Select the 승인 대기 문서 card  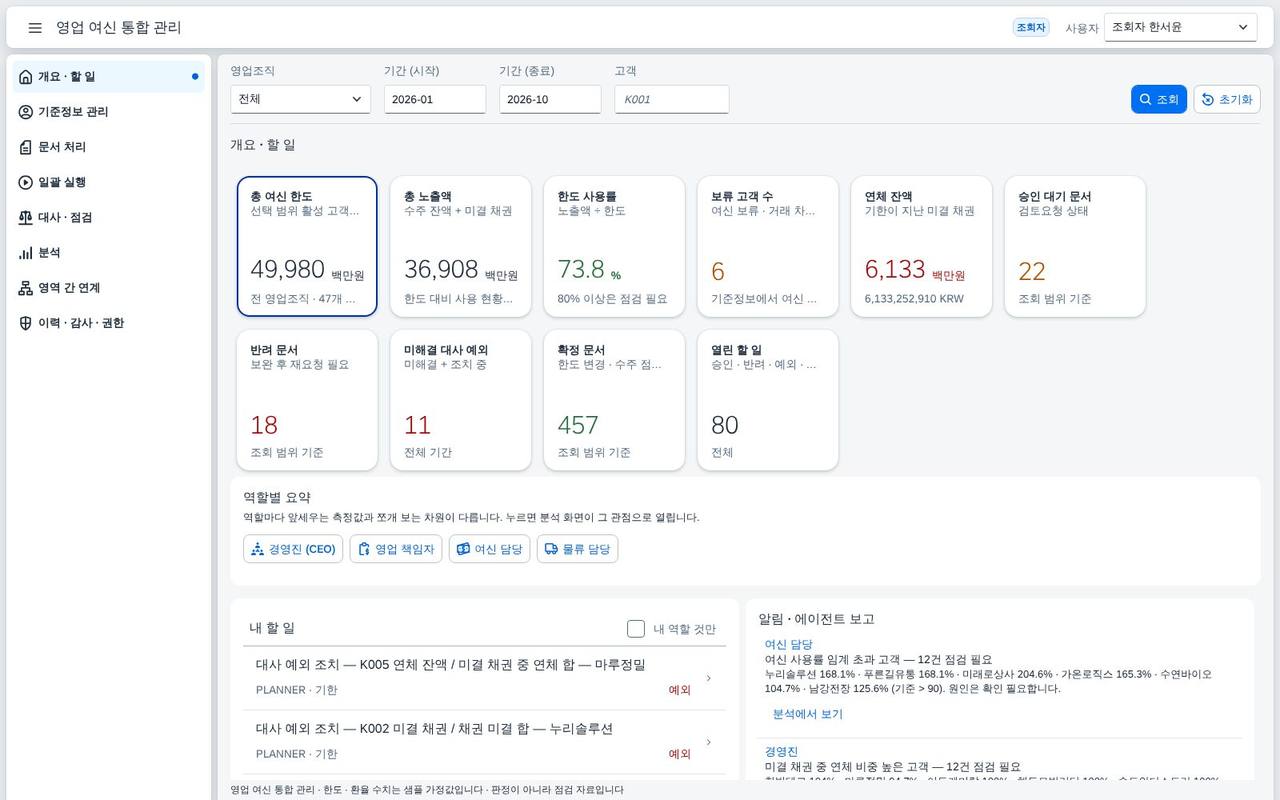[x=1075, y=247]
